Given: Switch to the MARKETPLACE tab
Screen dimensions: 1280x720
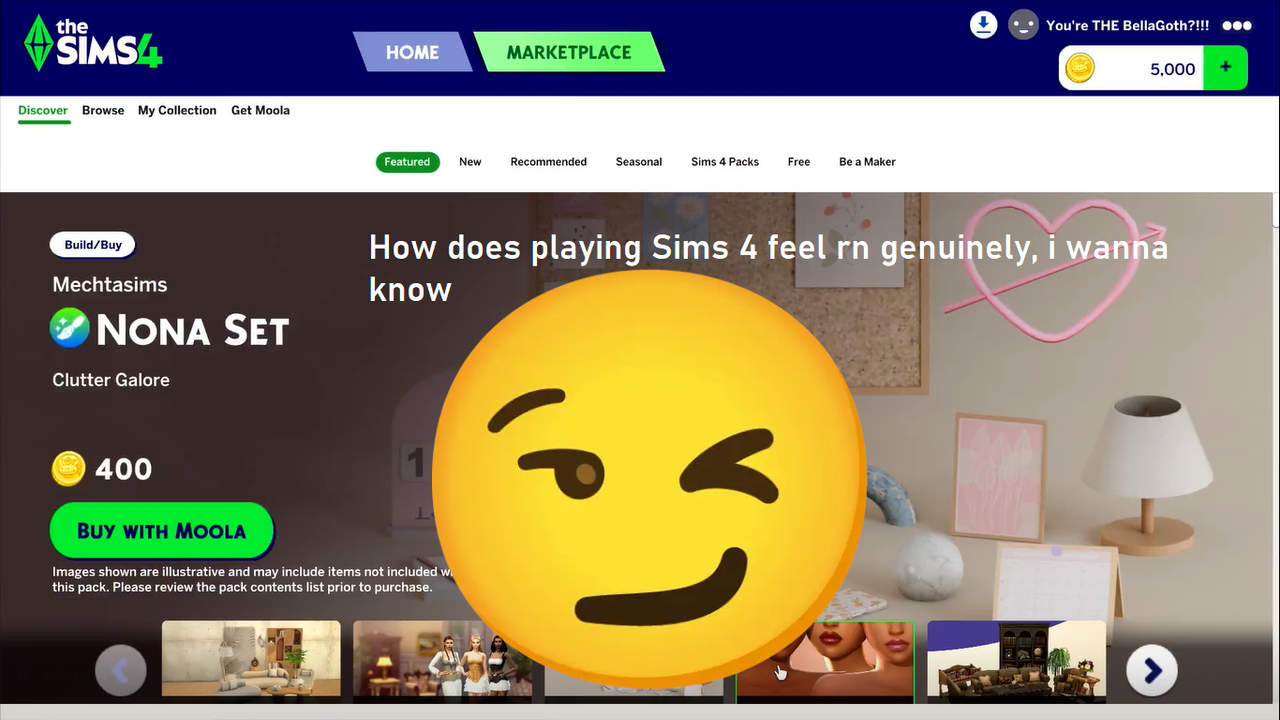Looking at the screenshot, I should tap(569, 52).
